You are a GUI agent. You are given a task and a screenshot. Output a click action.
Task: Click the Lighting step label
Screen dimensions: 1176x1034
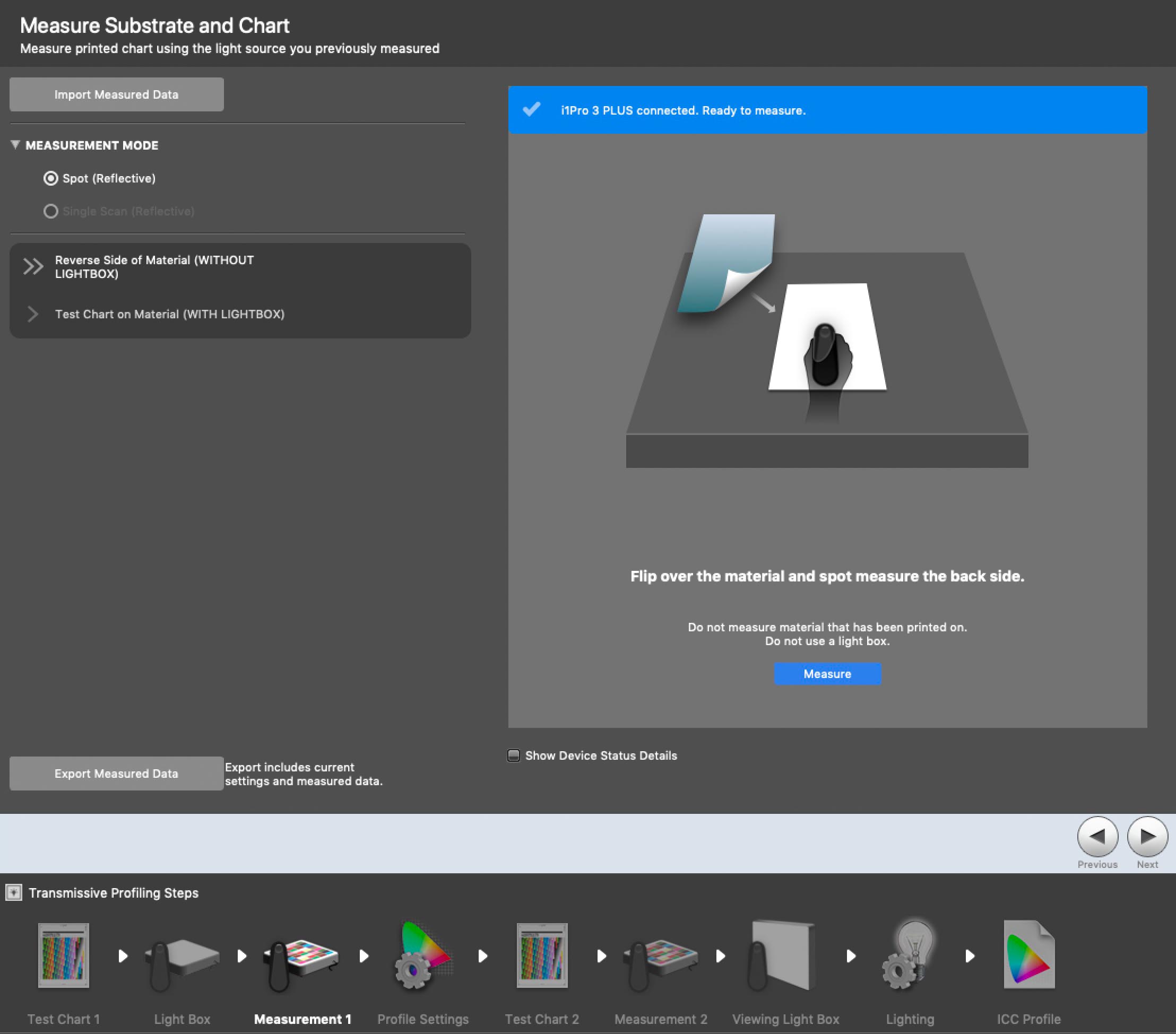pyautogui.click(x=910, y=1019)
